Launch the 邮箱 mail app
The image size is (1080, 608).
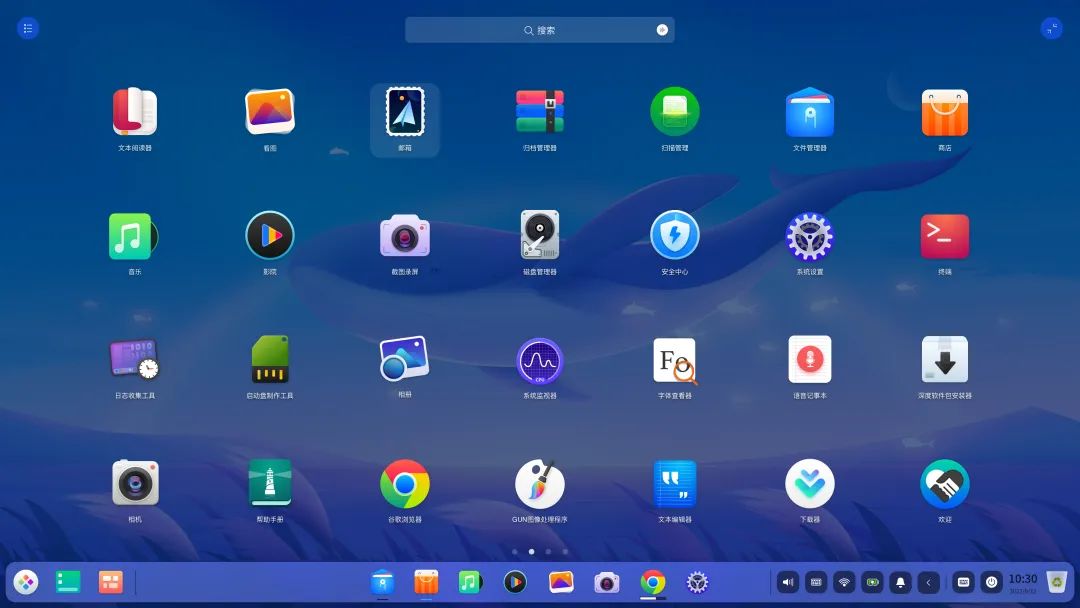tap(405, 112)
